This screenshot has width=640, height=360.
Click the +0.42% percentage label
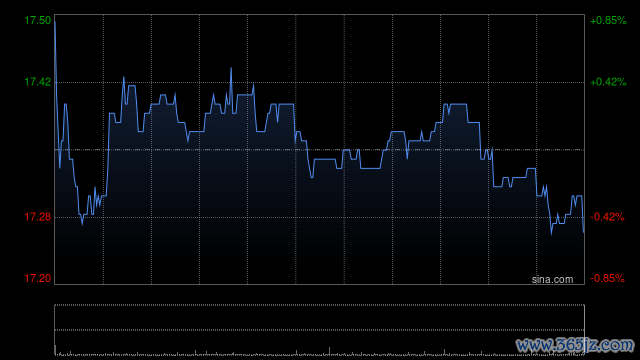point(608,82)
